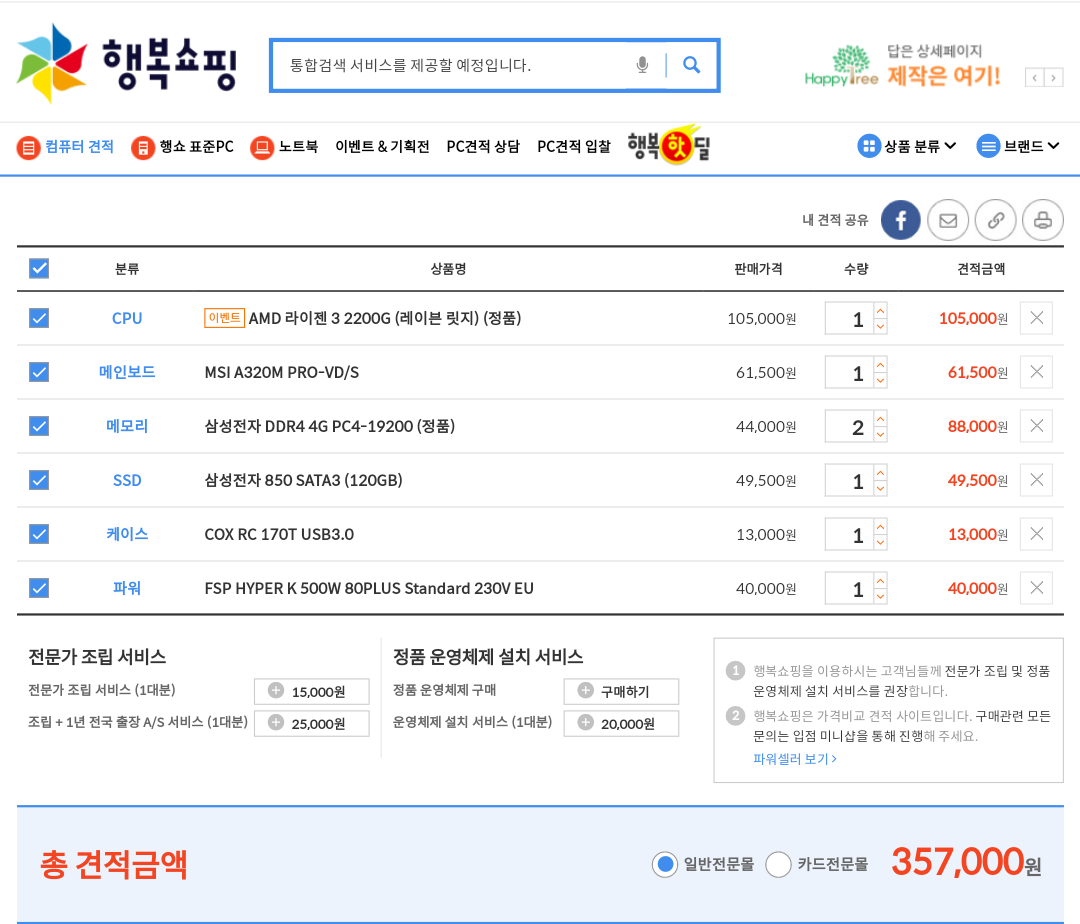Click the 파워셀러 보기 link
This screenshot has height=924, width=1080.
pos(795,759)
